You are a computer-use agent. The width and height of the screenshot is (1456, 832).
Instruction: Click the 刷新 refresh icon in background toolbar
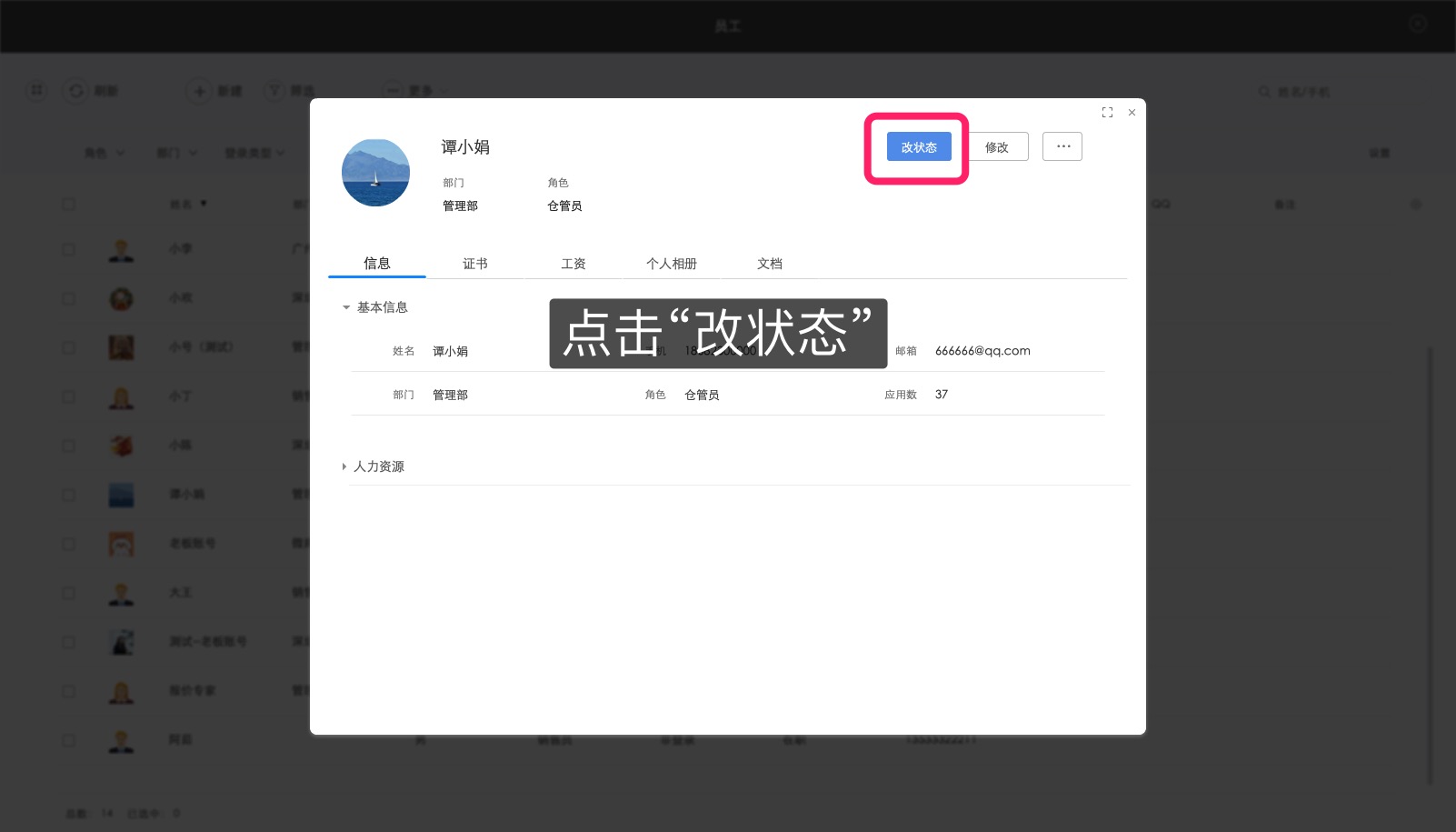76,91
